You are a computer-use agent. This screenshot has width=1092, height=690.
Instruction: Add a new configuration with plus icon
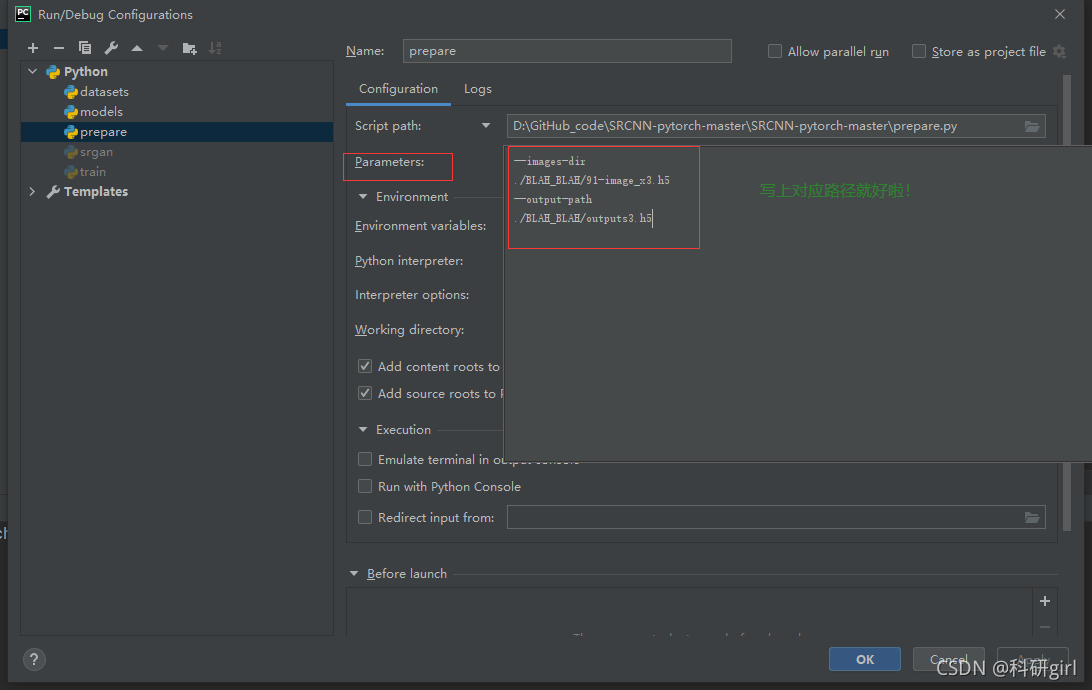pos(33,48)
